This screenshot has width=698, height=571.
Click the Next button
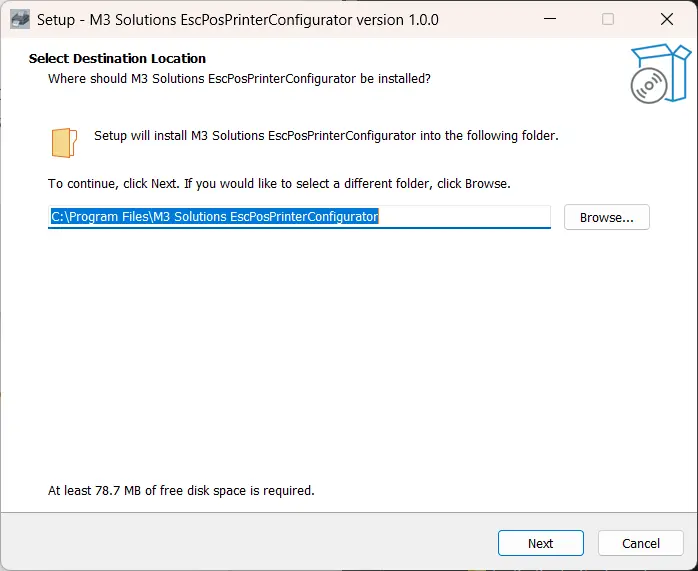[x=540, y=543]
